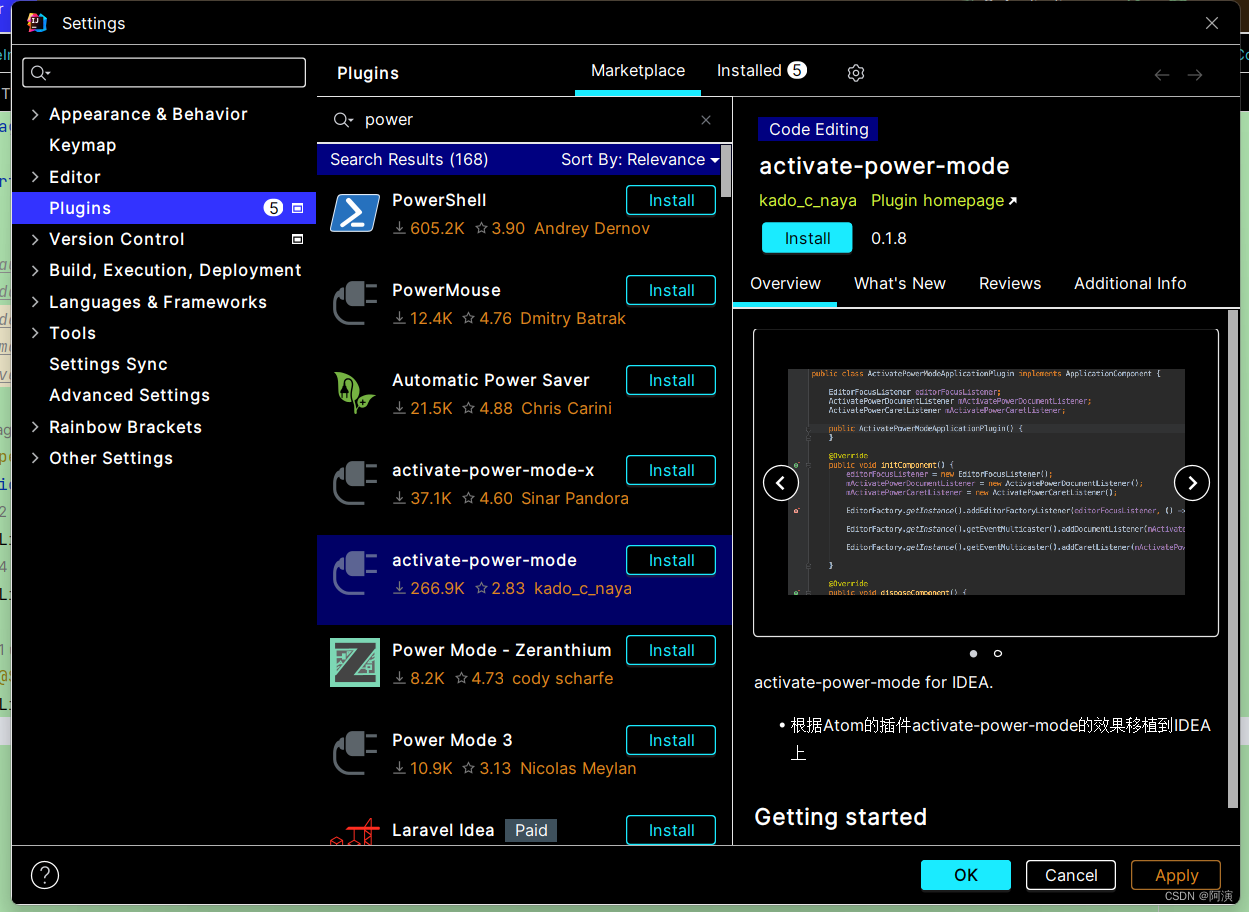Click the Laravel Idea plugin icon
The height and width of the screenshot is (912, 1249).
pyautogui.click(x=355, y=832)
